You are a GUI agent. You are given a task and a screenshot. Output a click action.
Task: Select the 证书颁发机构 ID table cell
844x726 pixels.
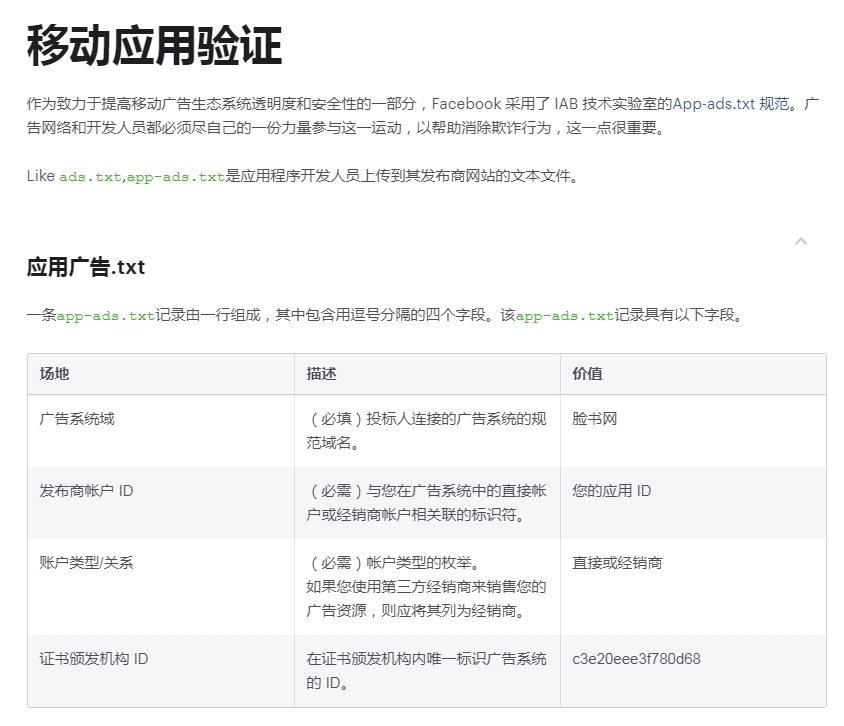click(161, 671)
